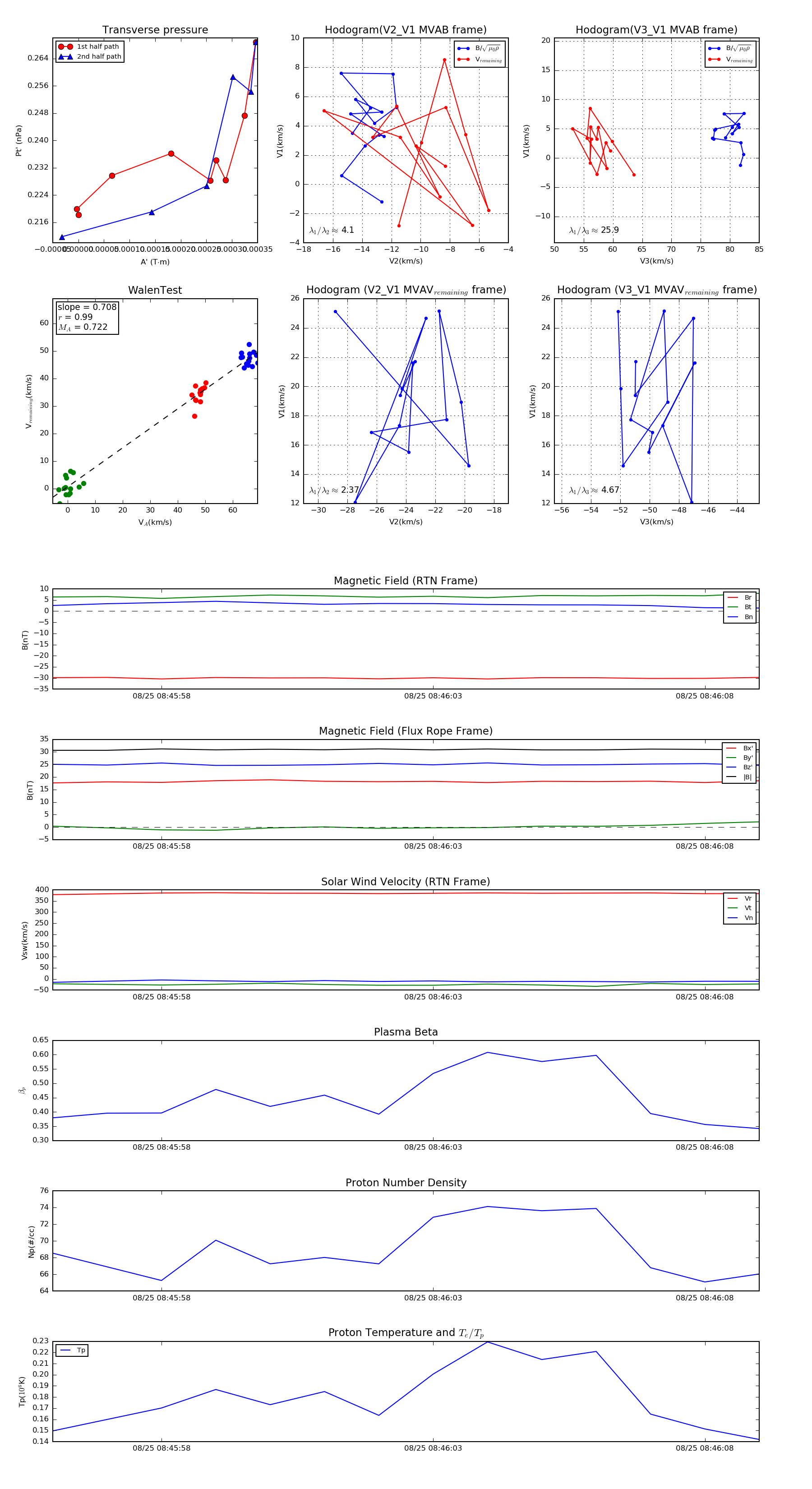The image size is (812, 1489).
Task: Select the 'Vn' legend entry
Action: point(740,918)
